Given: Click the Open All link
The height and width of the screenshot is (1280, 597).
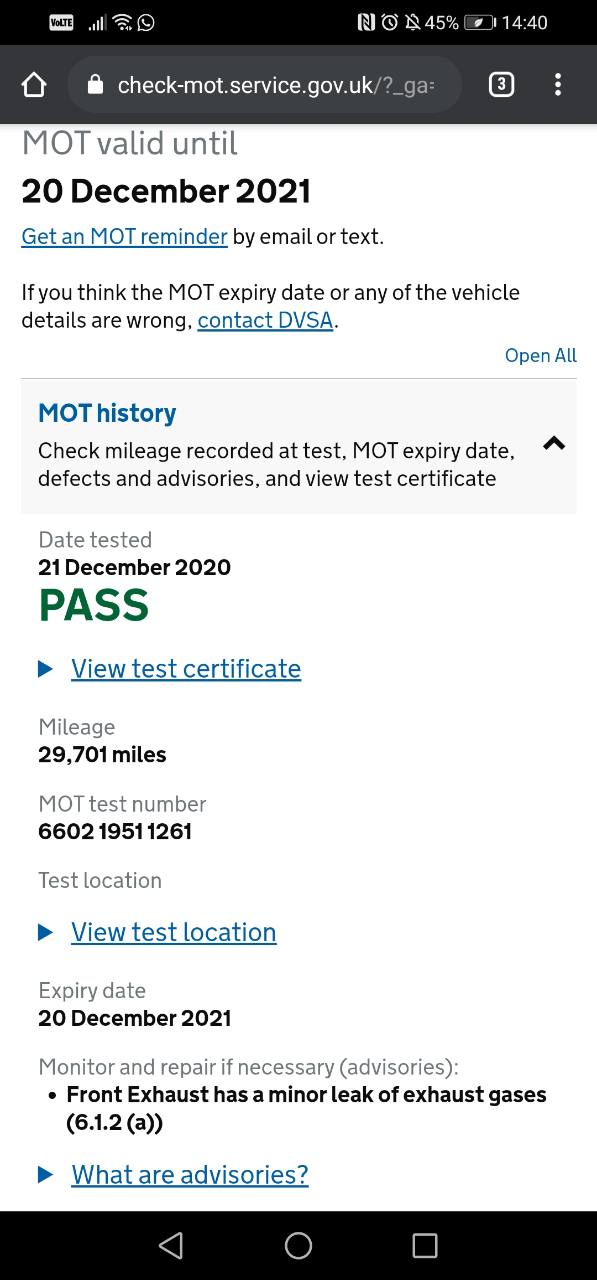Looking at the screenshot, I should click(x=541, y=355).
